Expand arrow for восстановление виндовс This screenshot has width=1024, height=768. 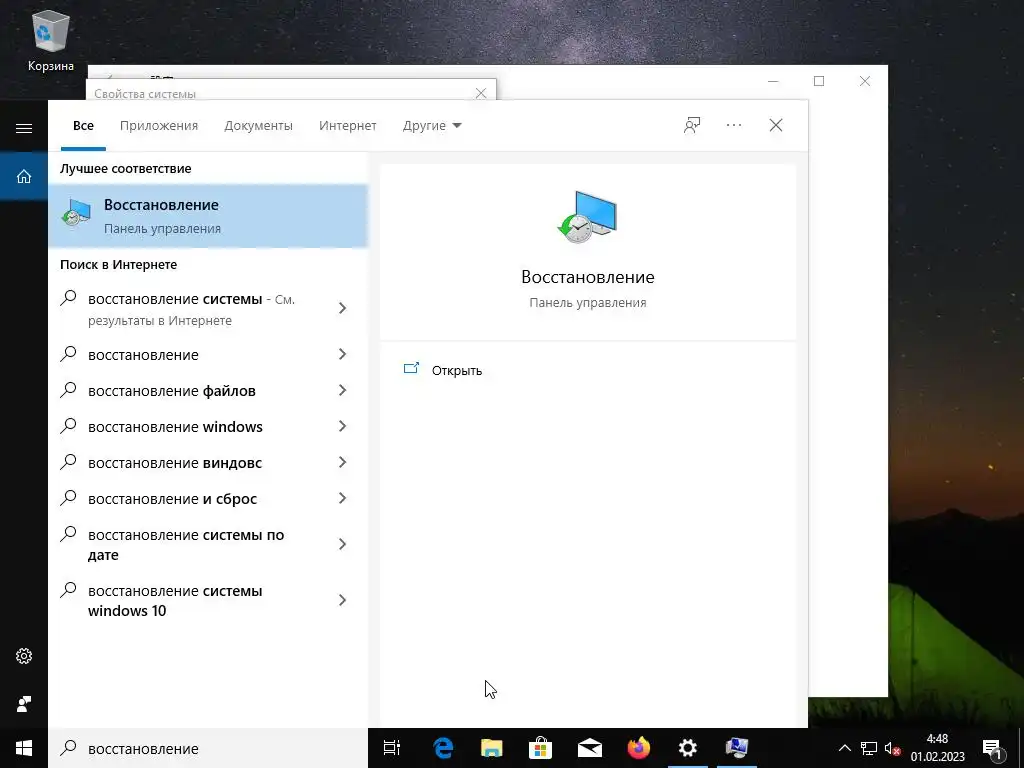(342, 462)
